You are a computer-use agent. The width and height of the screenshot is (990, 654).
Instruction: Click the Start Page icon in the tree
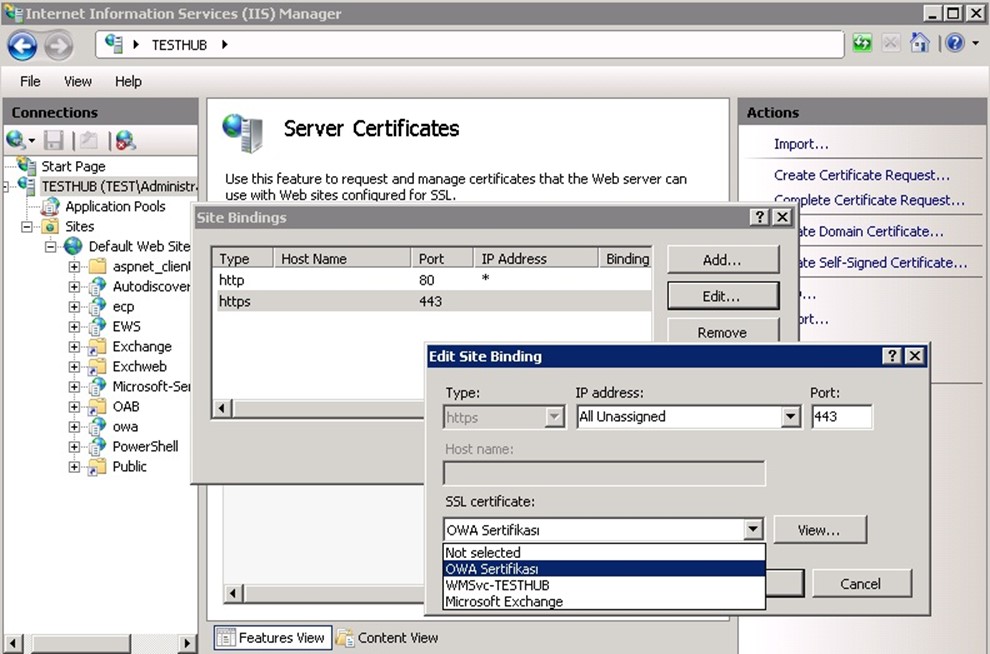(26, 166)
